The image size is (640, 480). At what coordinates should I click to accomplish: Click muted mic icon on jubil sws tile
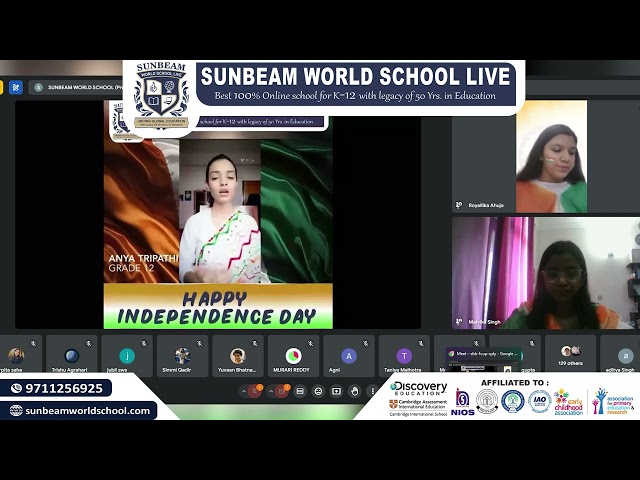[144, 344]
